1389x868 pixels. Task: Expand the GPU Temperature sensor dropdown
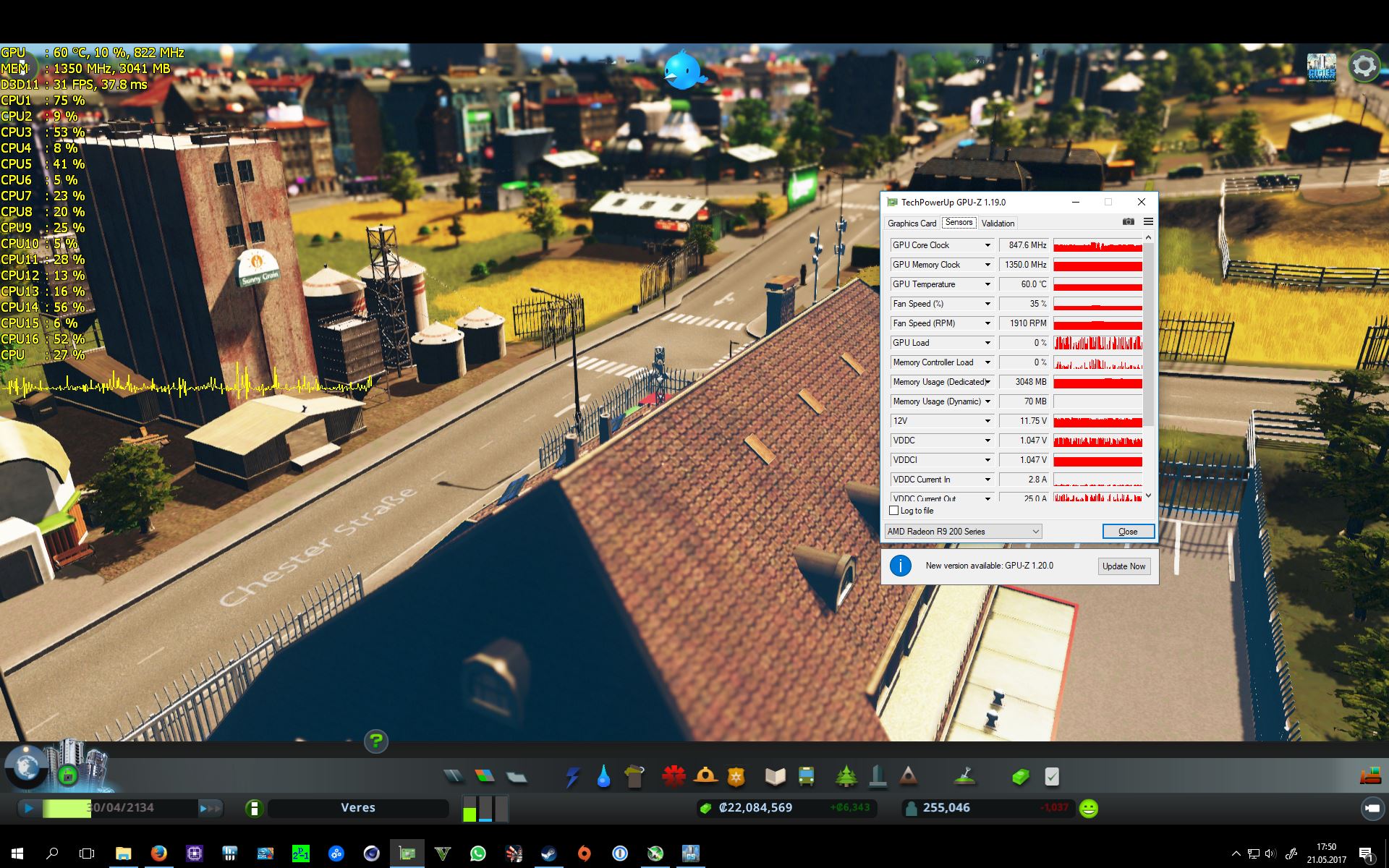pos(987,284)
